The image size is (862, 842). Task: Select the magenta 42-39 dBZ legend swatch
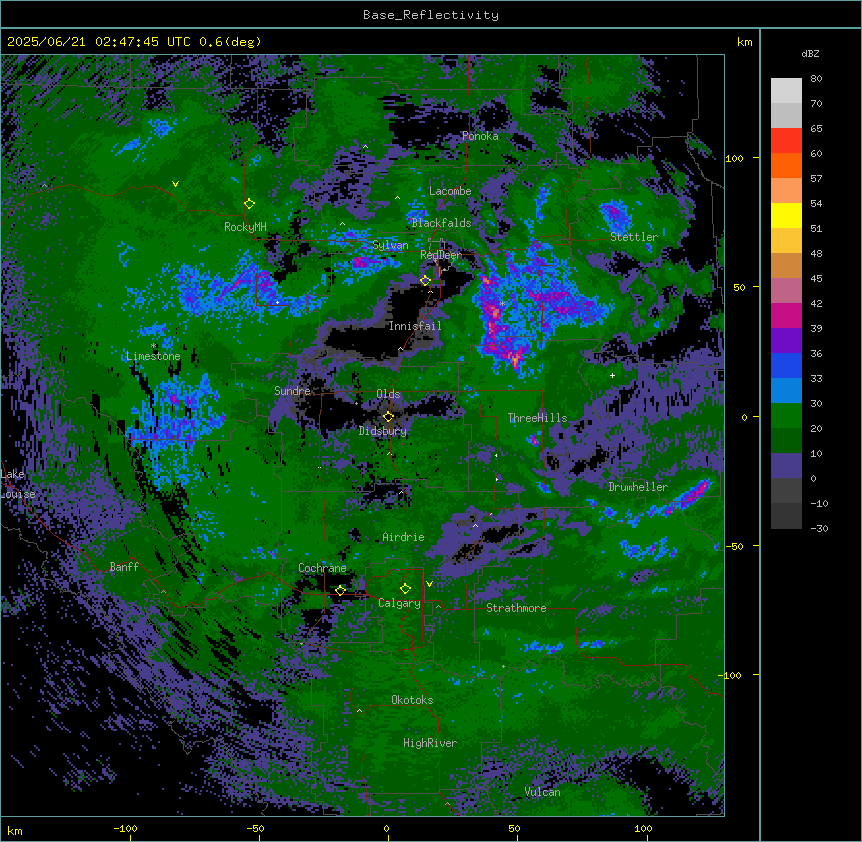coord(786,315)
